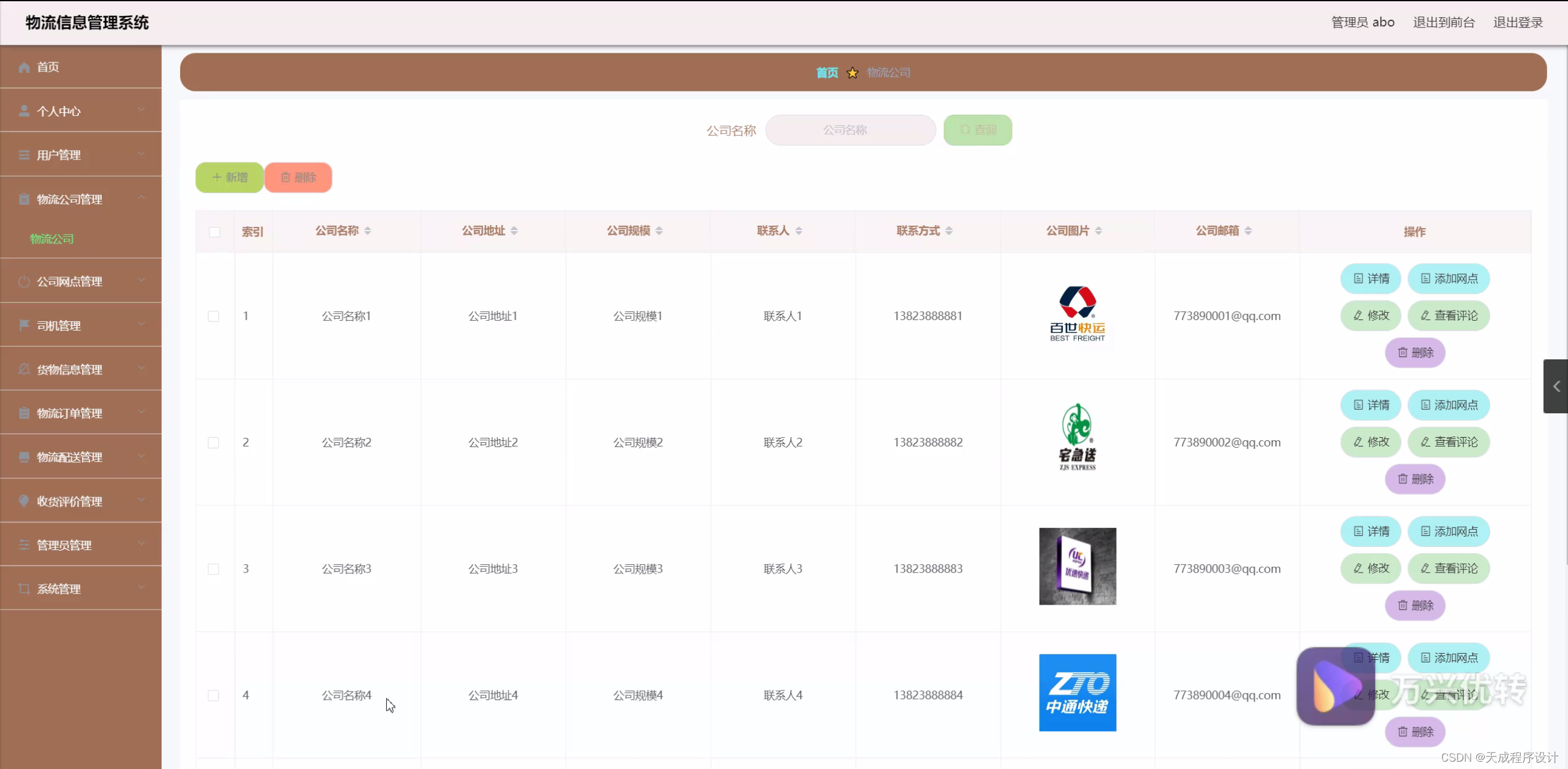
Task: Click the 公司名称 search input field
Action: point(850,130)
